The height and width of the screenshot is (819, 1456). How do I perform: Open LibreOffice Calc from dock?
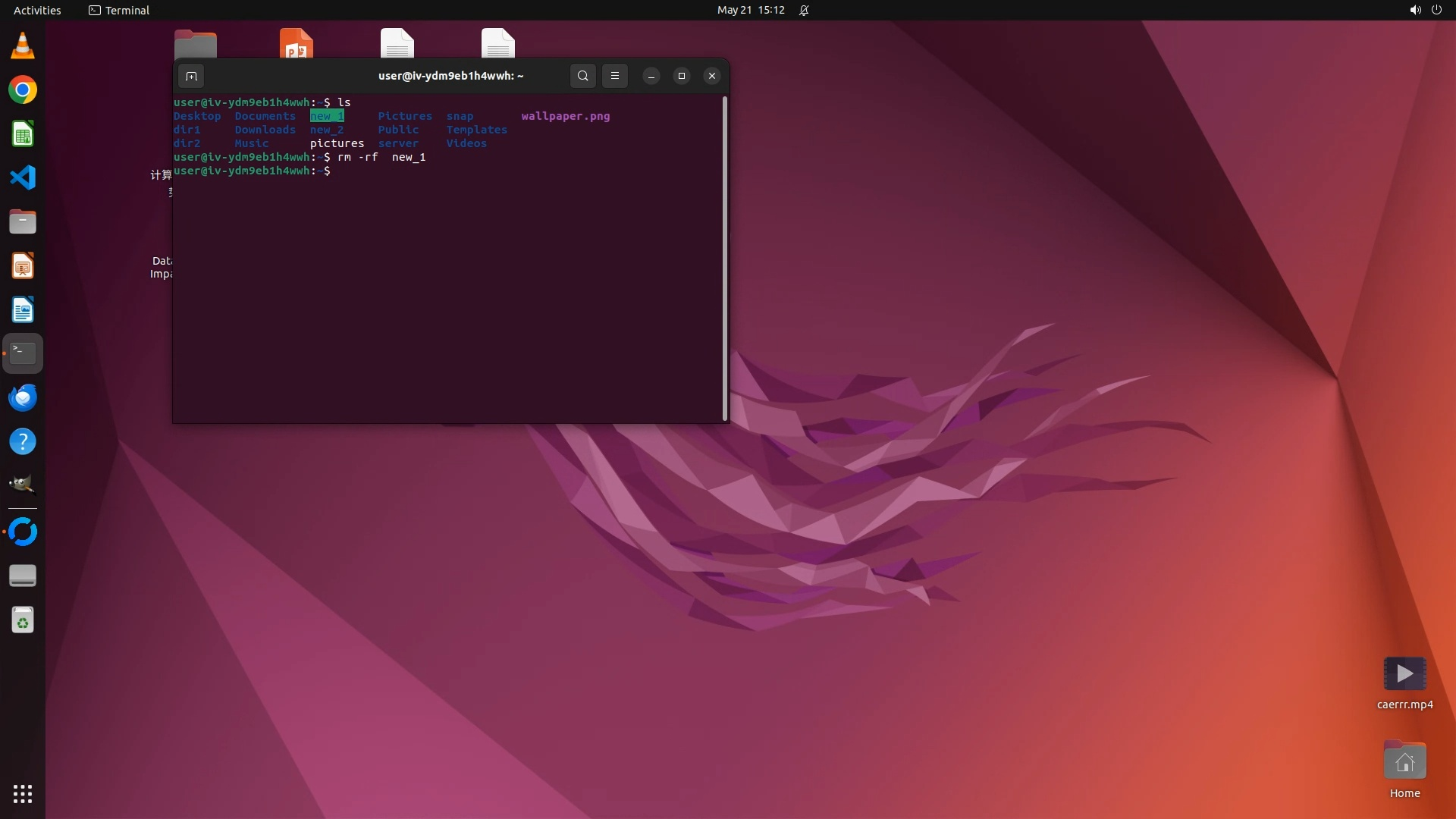pos(23,134)
